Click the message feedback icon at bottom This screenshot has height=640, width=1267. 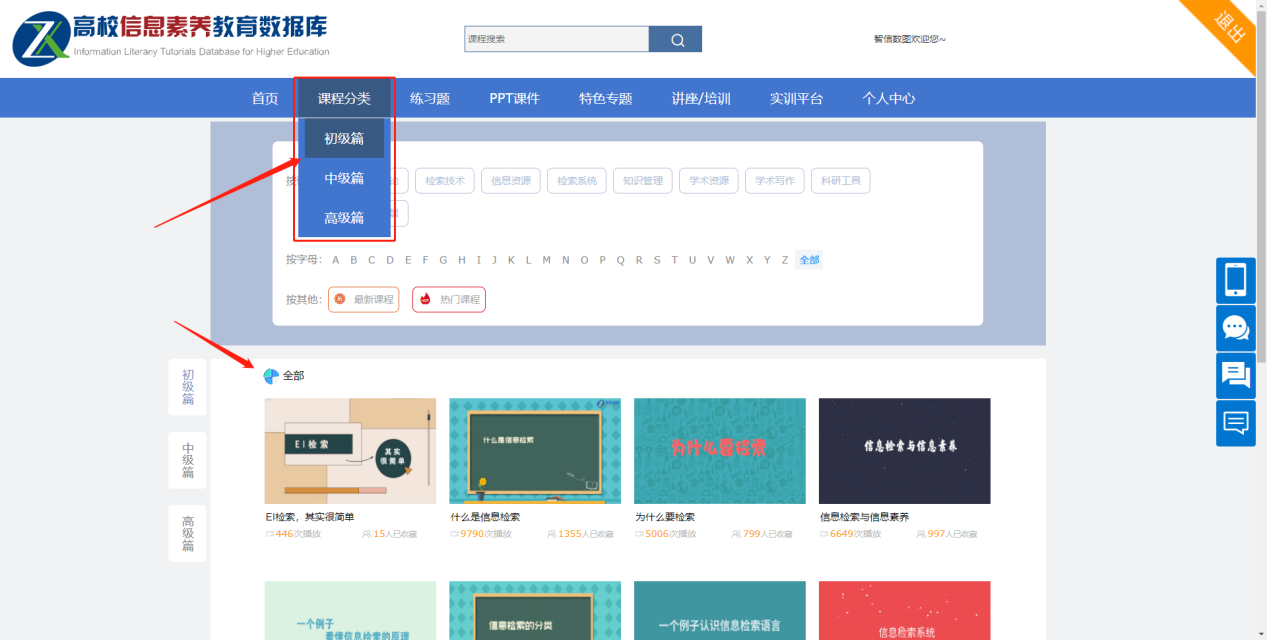point(1235,423)
